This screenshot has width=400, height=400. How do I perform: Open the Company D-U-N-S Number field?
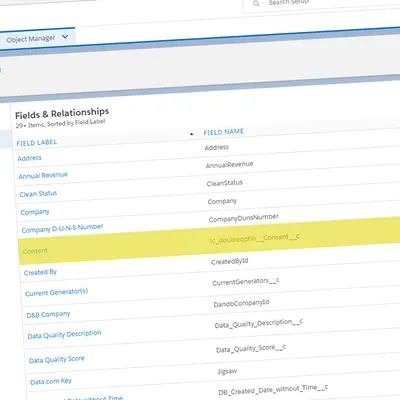click(62, 228)
